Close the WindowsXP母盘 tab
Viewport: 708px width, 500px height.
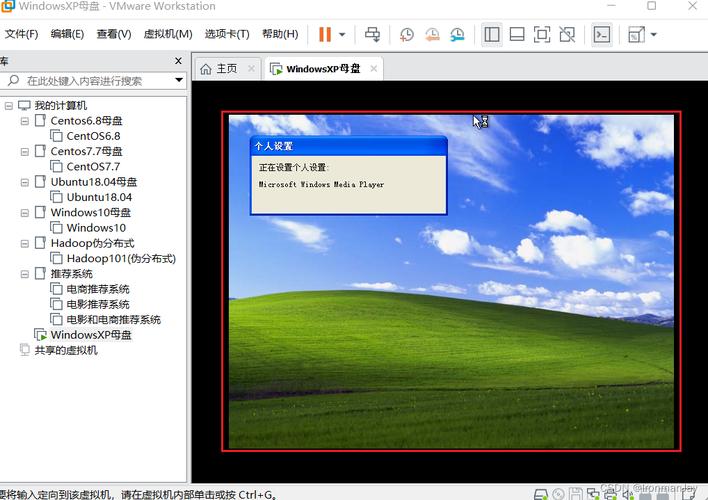tap(373, 69)
